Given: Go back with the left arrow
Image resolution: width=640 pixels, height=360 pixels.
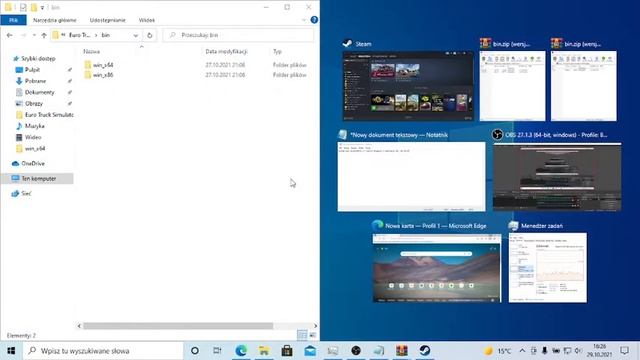Looking at the screenshot, I should (x=9, y=36).
